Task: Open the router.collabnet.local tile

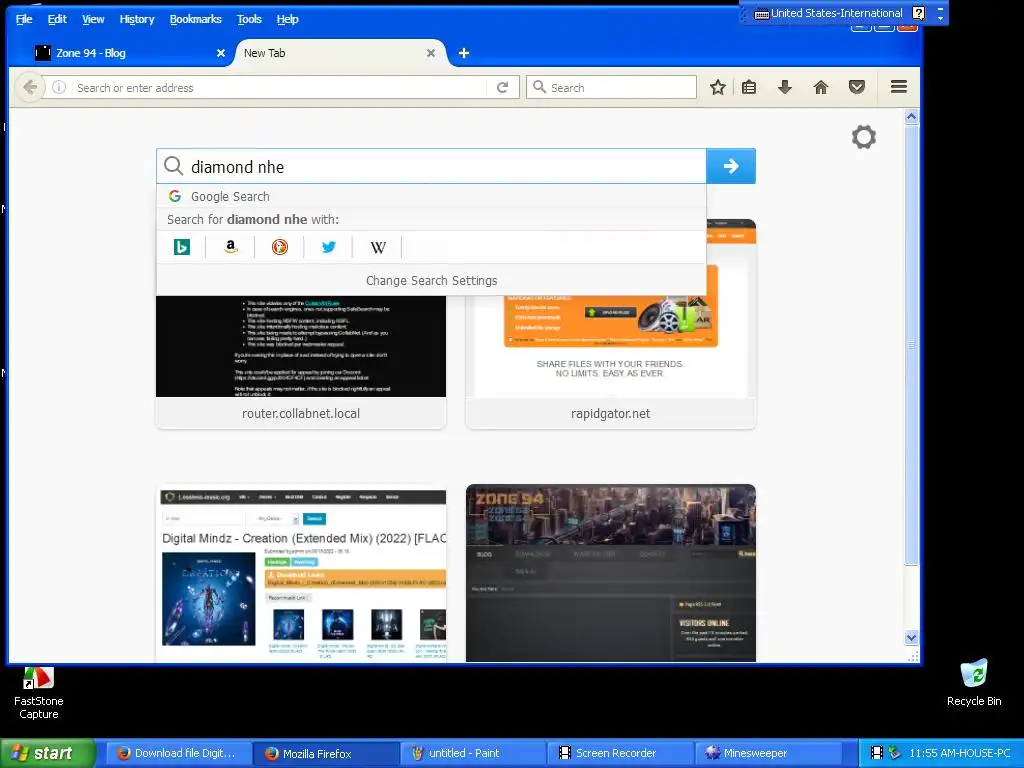Action: pos(301,362)
